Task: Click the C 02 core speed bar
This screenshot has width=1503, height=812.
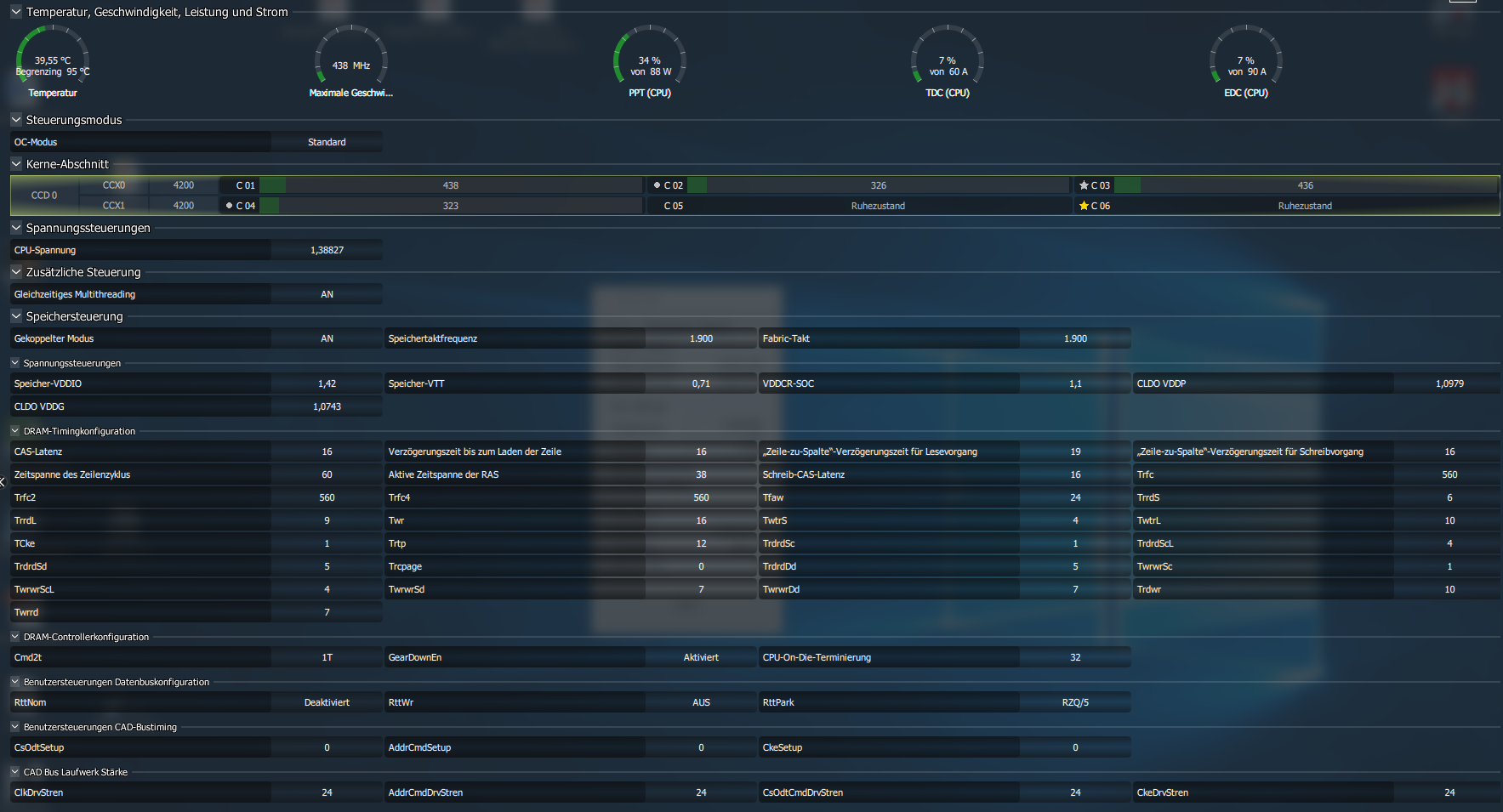Action: [879, 185]
